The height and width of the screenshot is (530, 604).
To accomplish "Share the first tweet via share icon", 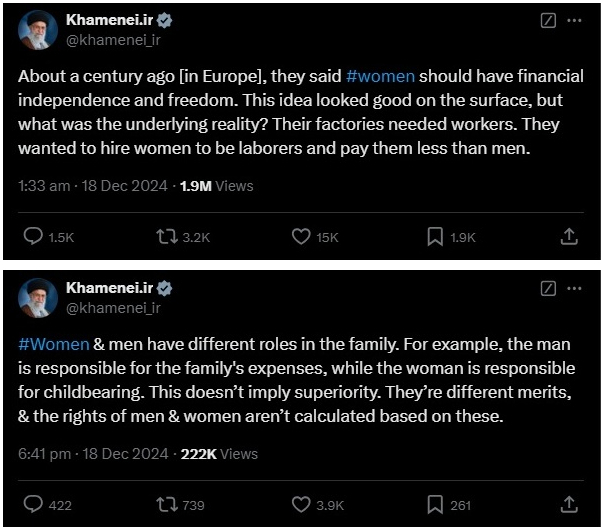I will [x=569, y=237].
